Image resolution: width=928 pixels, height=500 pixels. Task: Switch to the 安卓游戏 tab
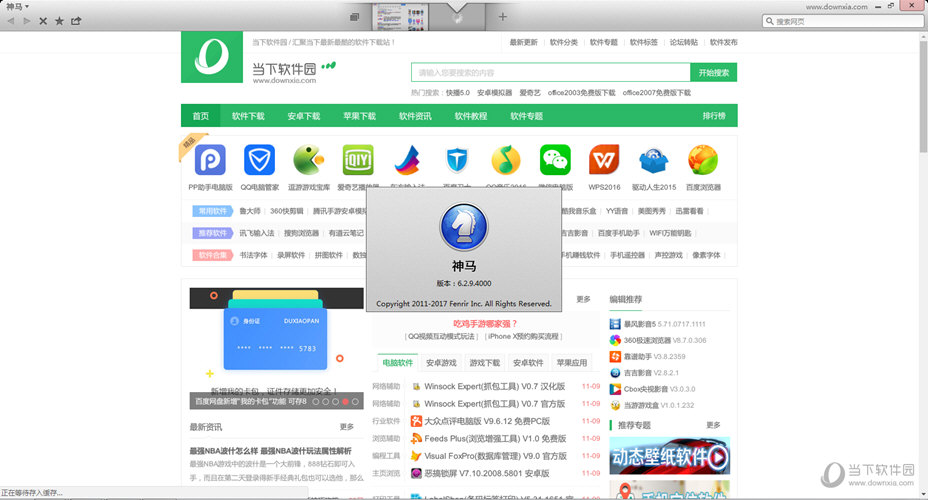[441, 363]
